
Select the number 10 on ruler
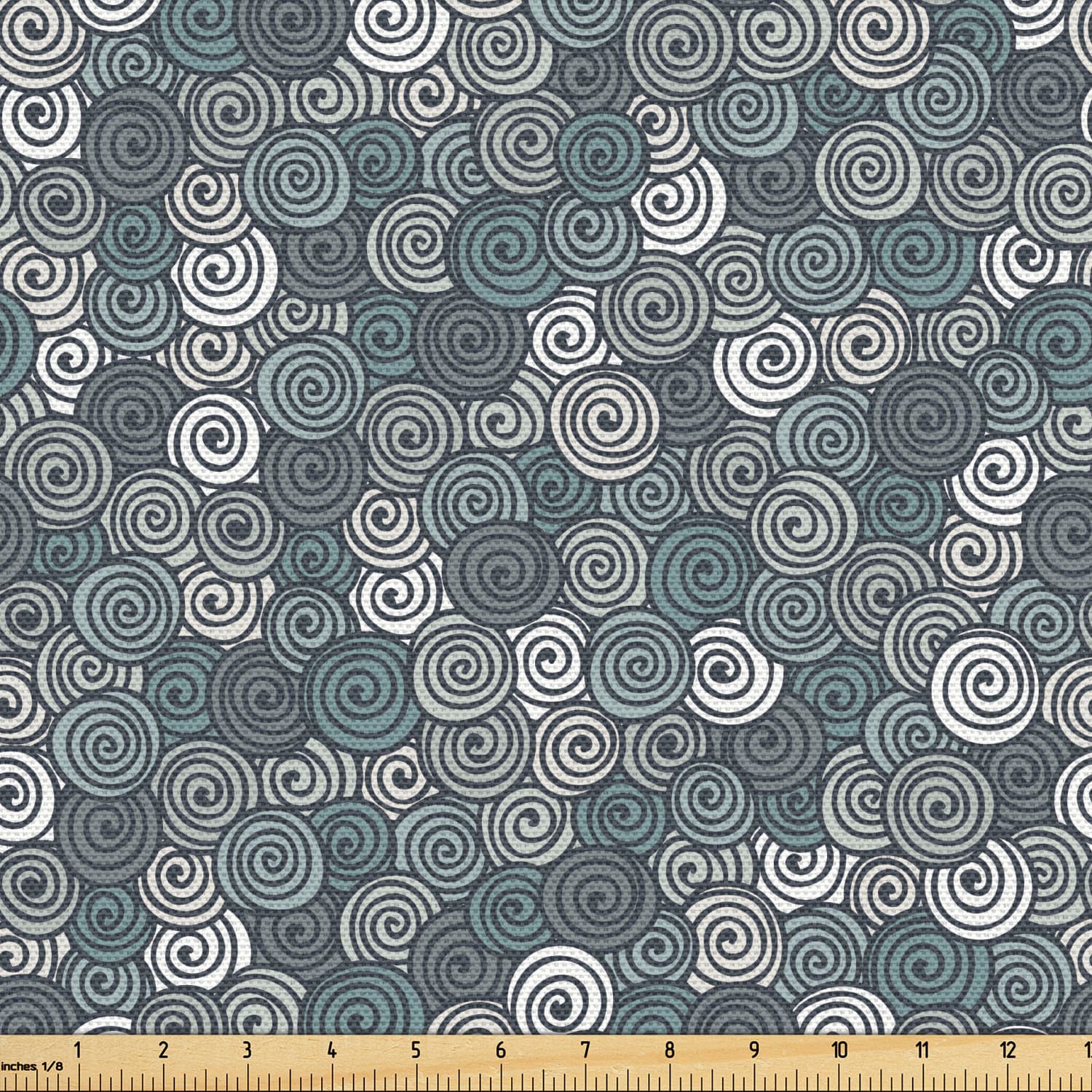tap(839, 1050)
